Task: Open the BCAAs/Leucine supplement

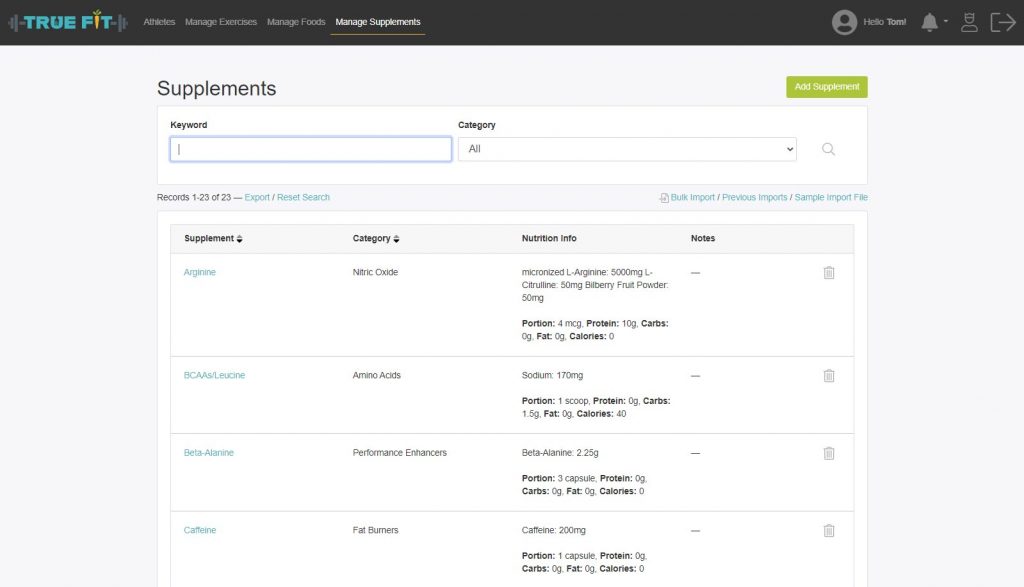Action: 214,375
